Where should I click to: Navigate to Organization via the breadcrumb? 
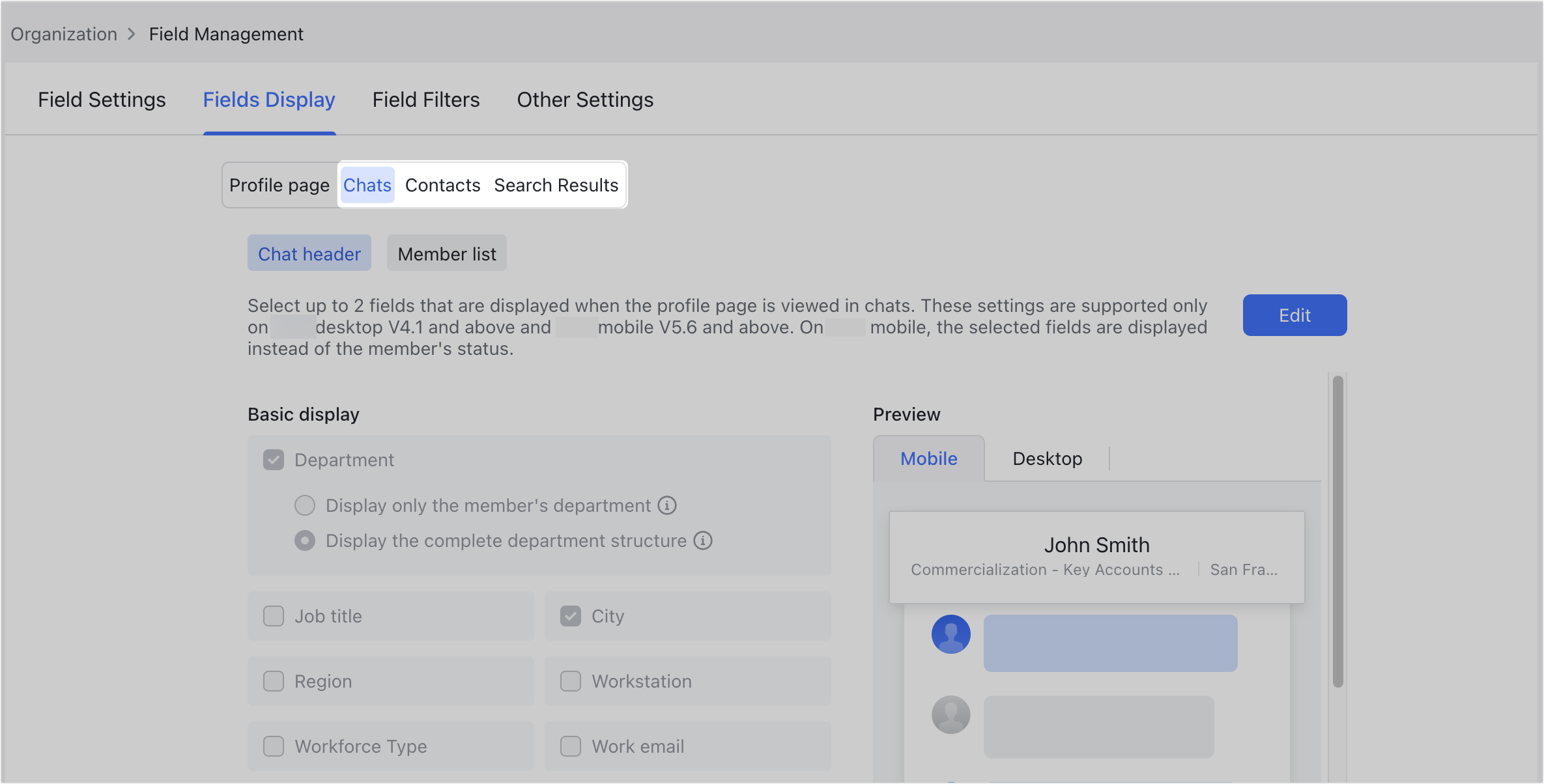tap(63, 33)
